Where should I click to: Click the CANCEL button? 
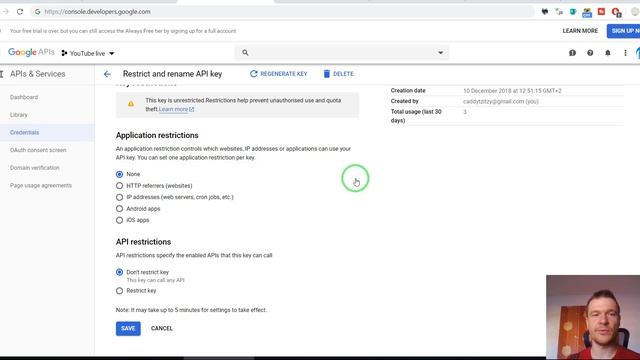pos(162,328)
